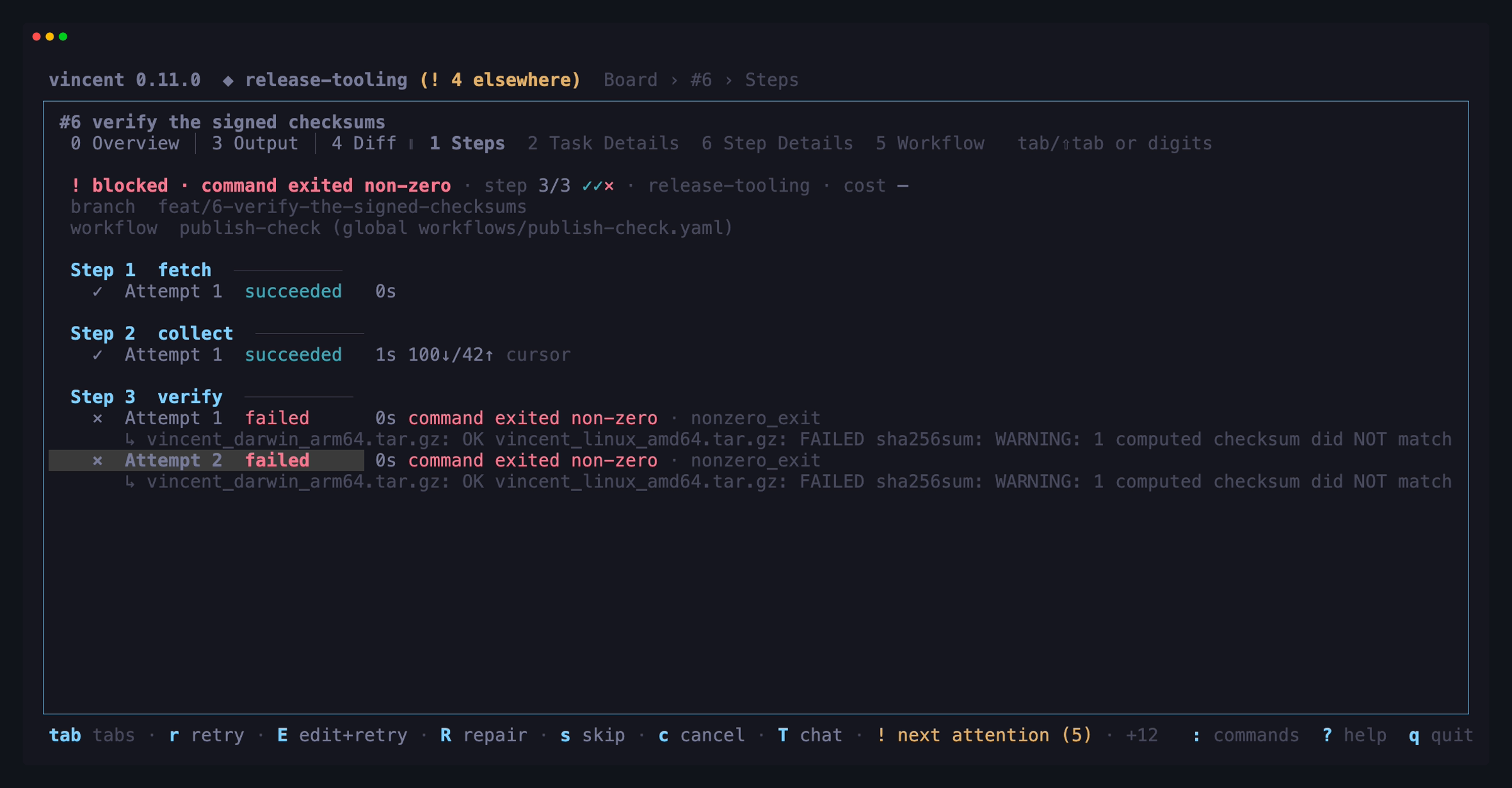The image size is (1512, 788).
Task: Click the release-tooling project name in header
Action: point(326,80)
